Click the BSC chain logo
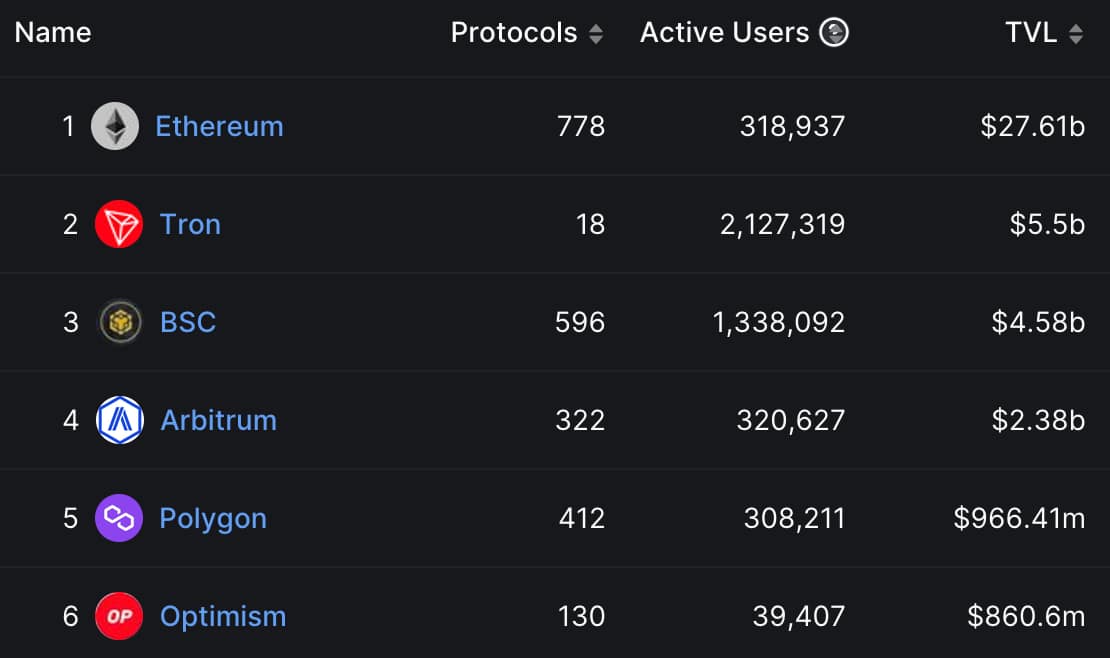 (x=117, y=322)
